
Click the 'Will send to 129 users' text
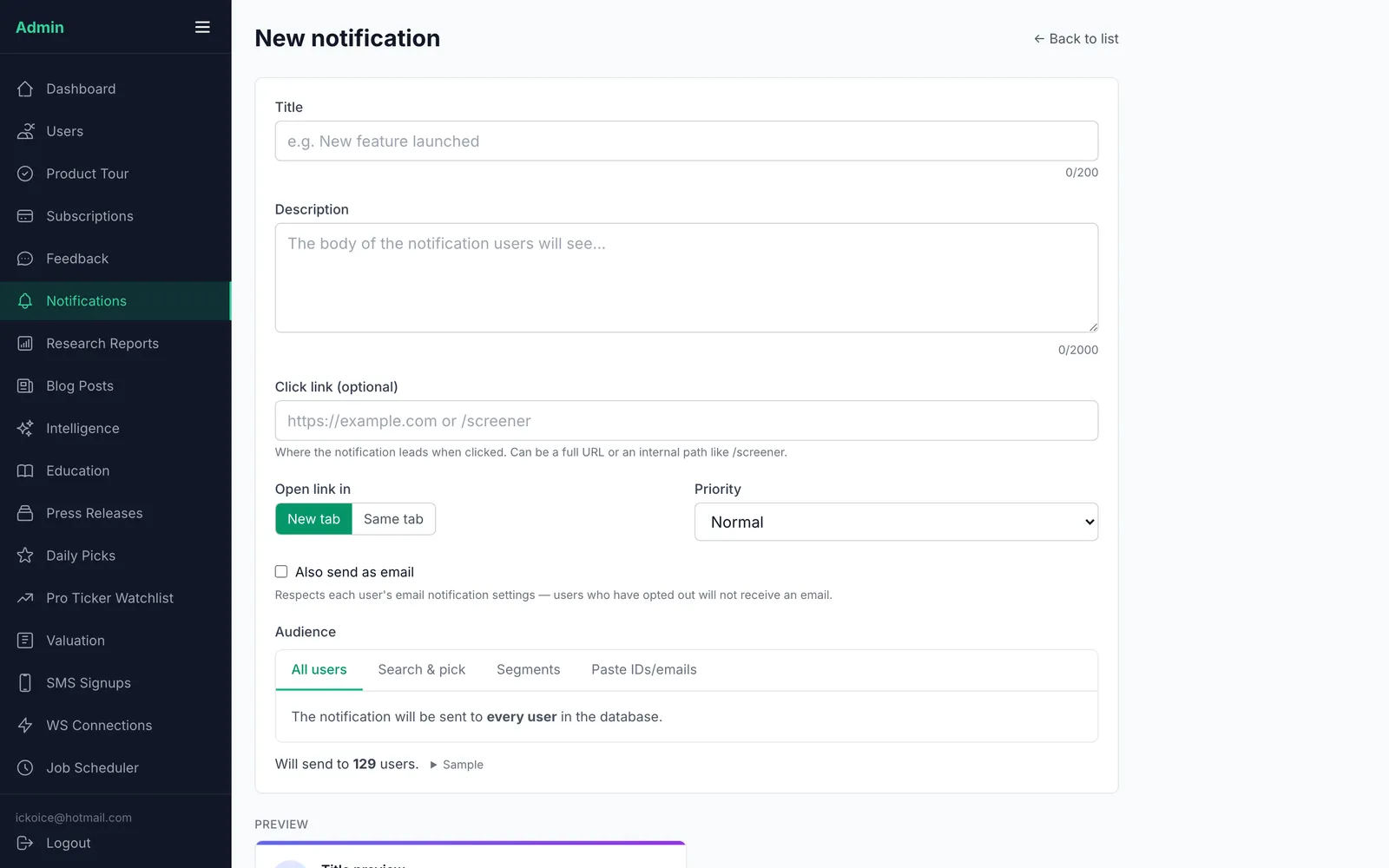346,764
